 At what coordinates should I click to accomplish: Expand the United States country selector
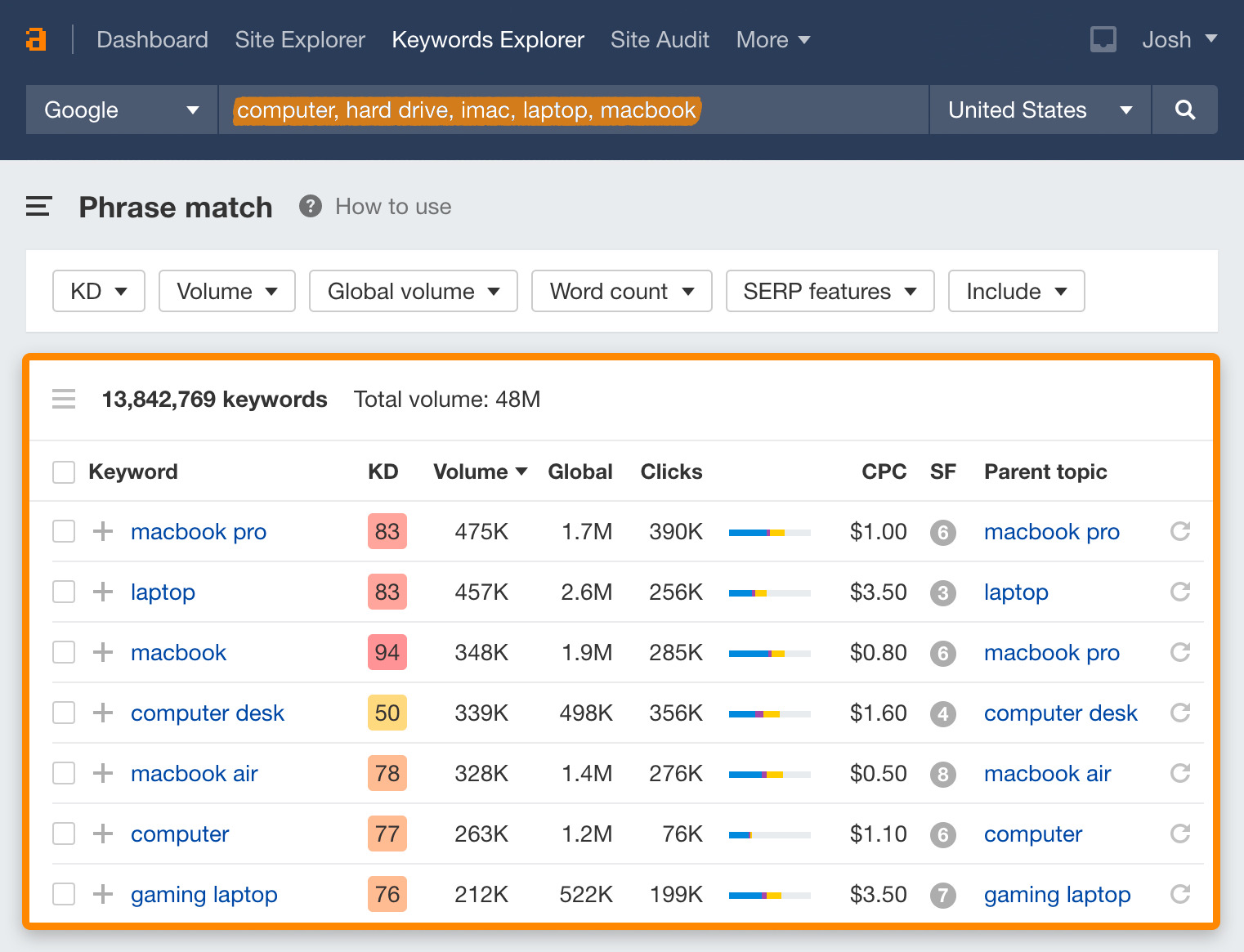[x=1039, y=110]
